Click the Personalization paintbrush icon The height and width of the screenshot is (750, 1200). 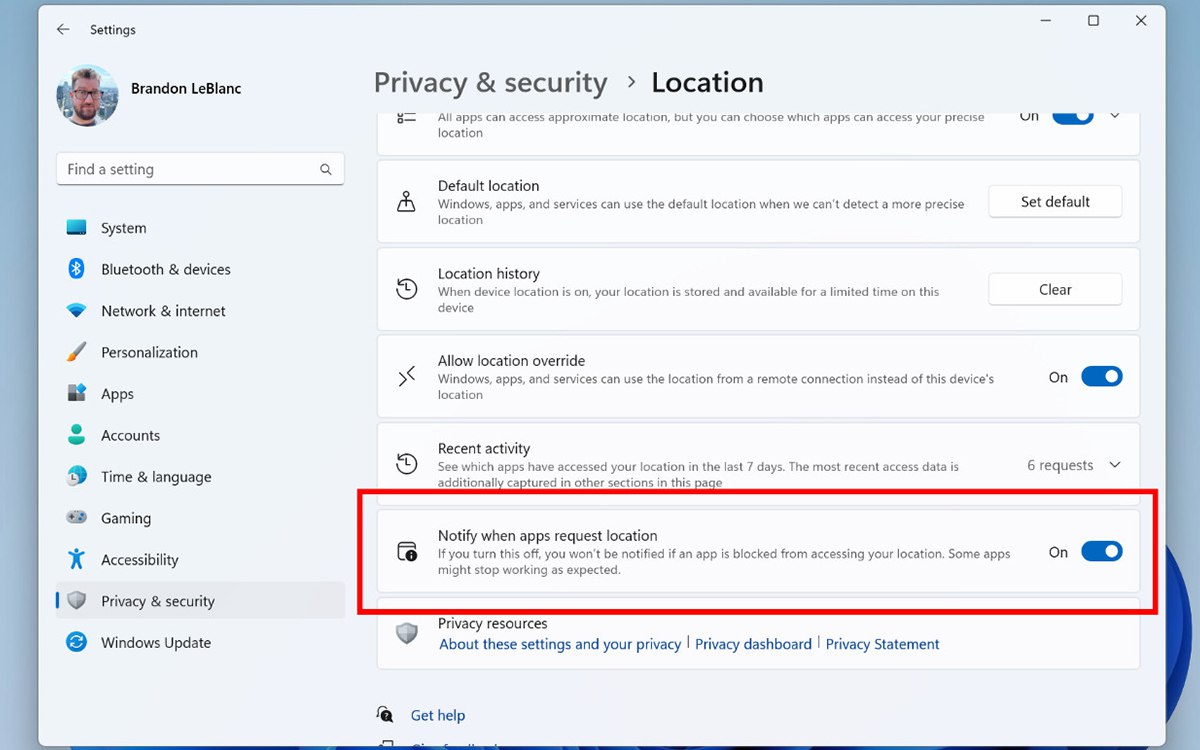pyautogui.click(x=76, y=352)
